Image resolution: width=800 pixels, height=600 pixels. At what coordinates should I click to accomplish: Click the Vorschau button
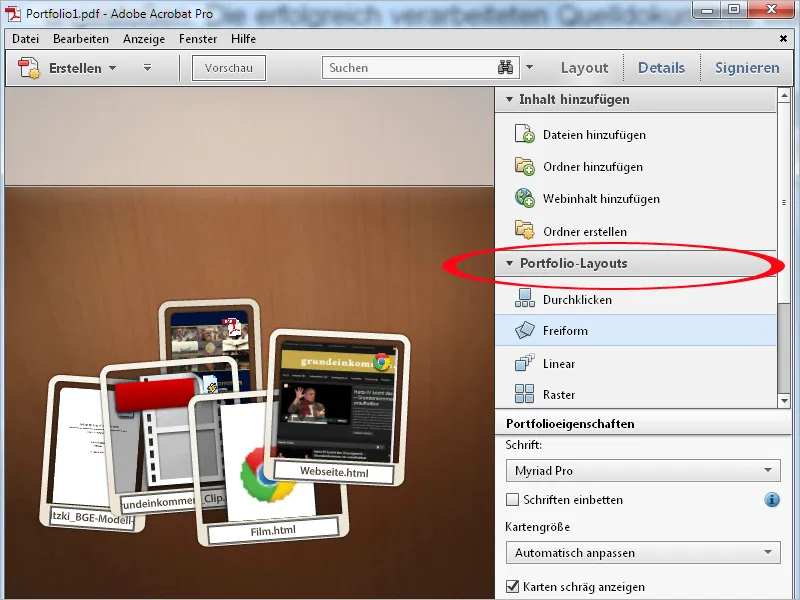click(x=229, y=68)
